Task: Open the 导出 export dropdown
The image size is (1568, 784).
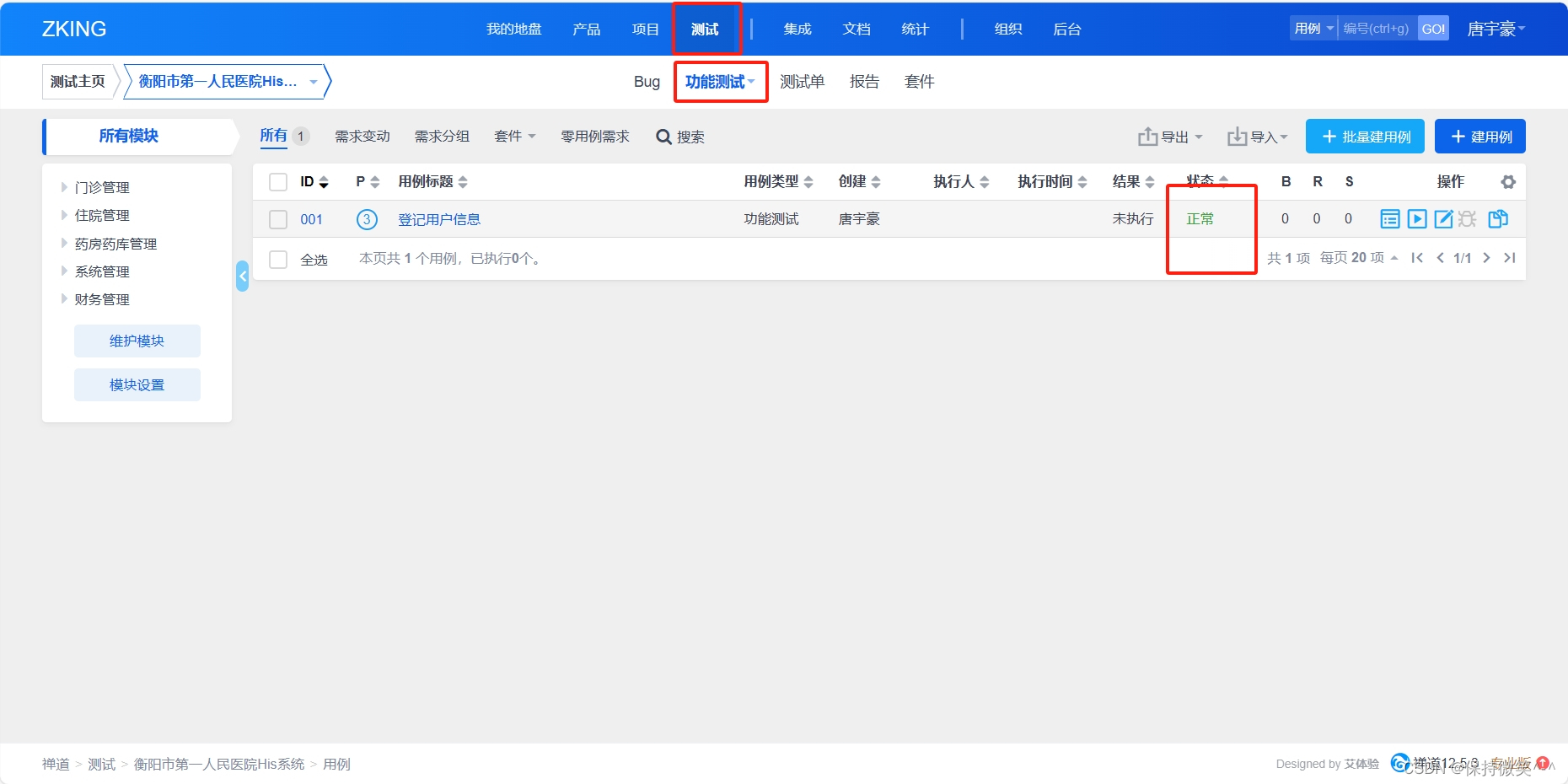Action: coord(1170,137)
